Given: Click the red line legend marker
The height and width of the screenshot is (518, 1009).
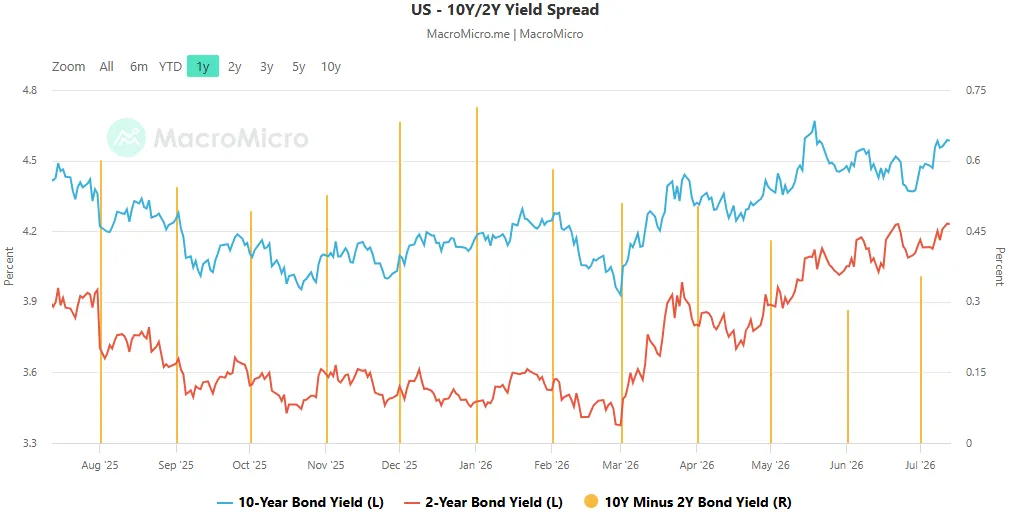Looking at the screenshot, I should coord(412,503).
